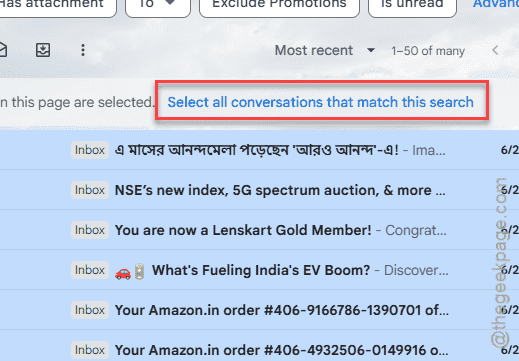The image size is (519, 361).
Task: Toggle the Exclude Promotions filter chip
Action: pyautogui.click(x=279, y=5)
